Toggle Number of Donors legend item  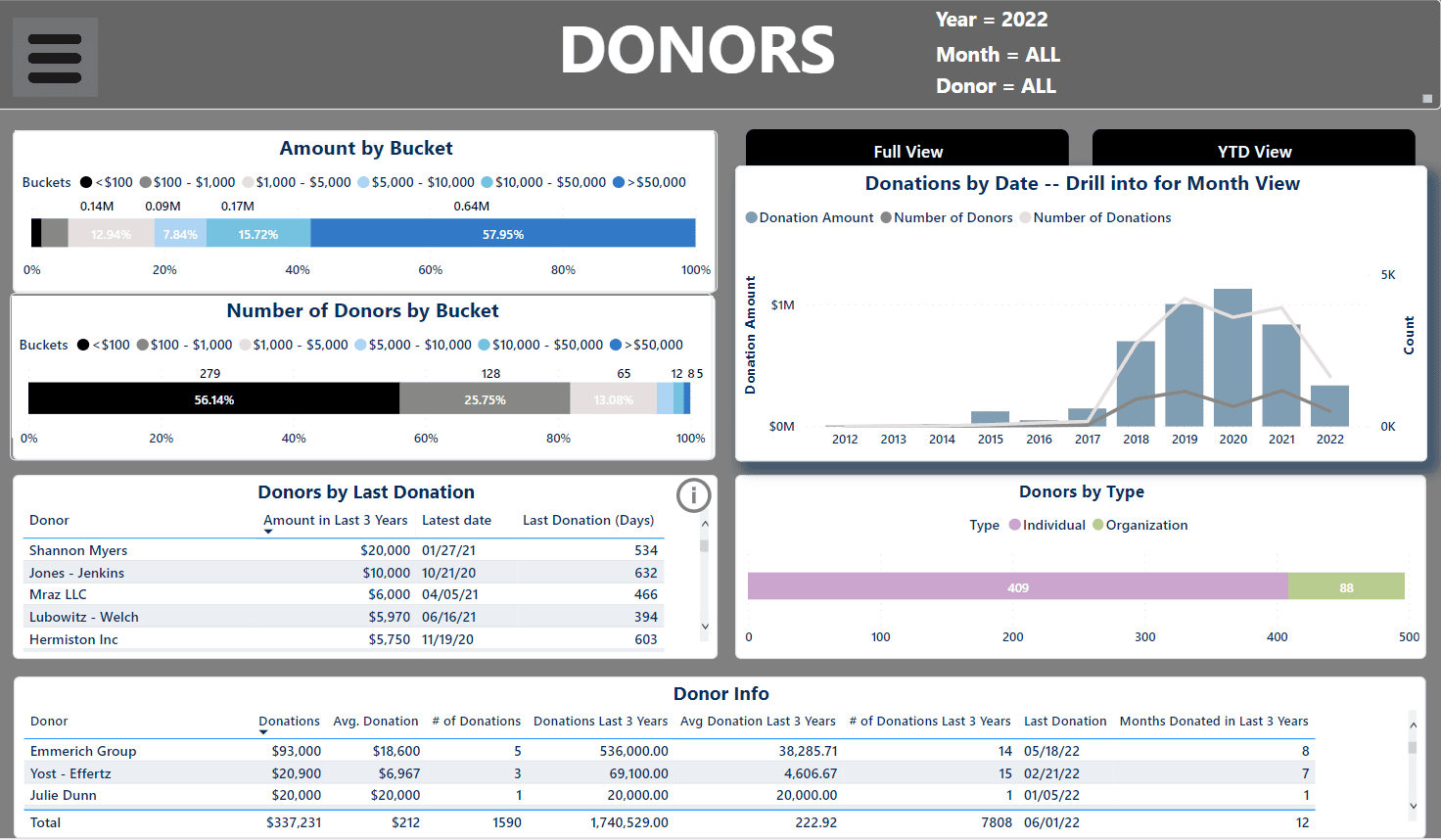coord(947,217)
